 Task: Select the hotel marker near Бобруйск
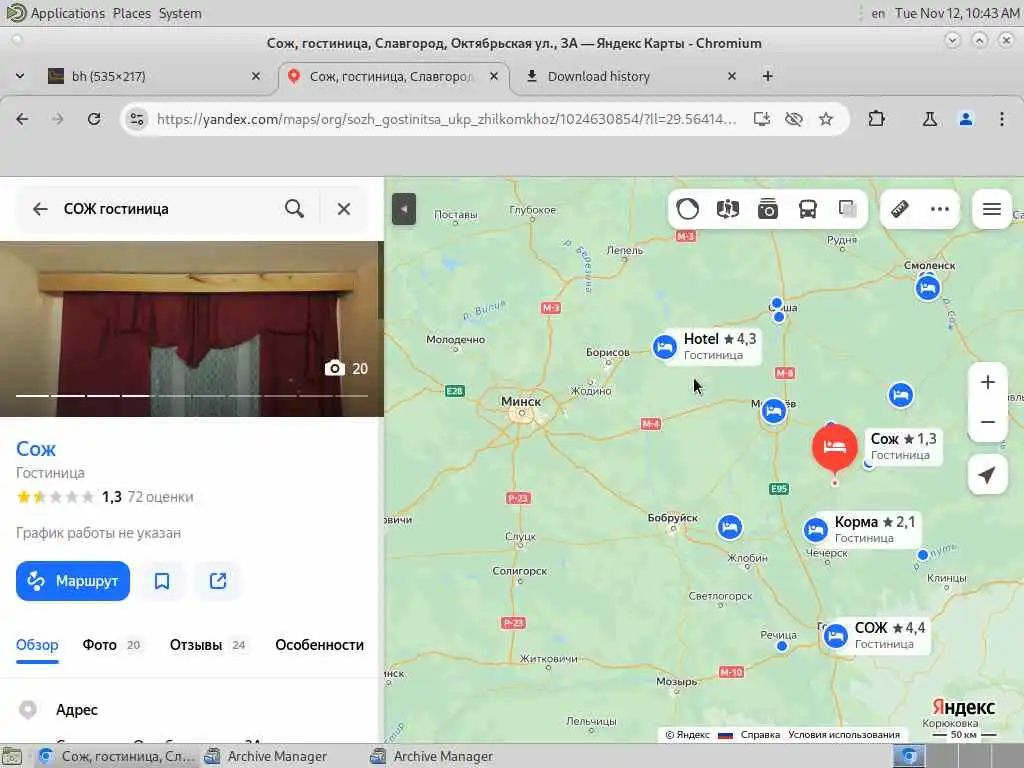click(729, 527)
